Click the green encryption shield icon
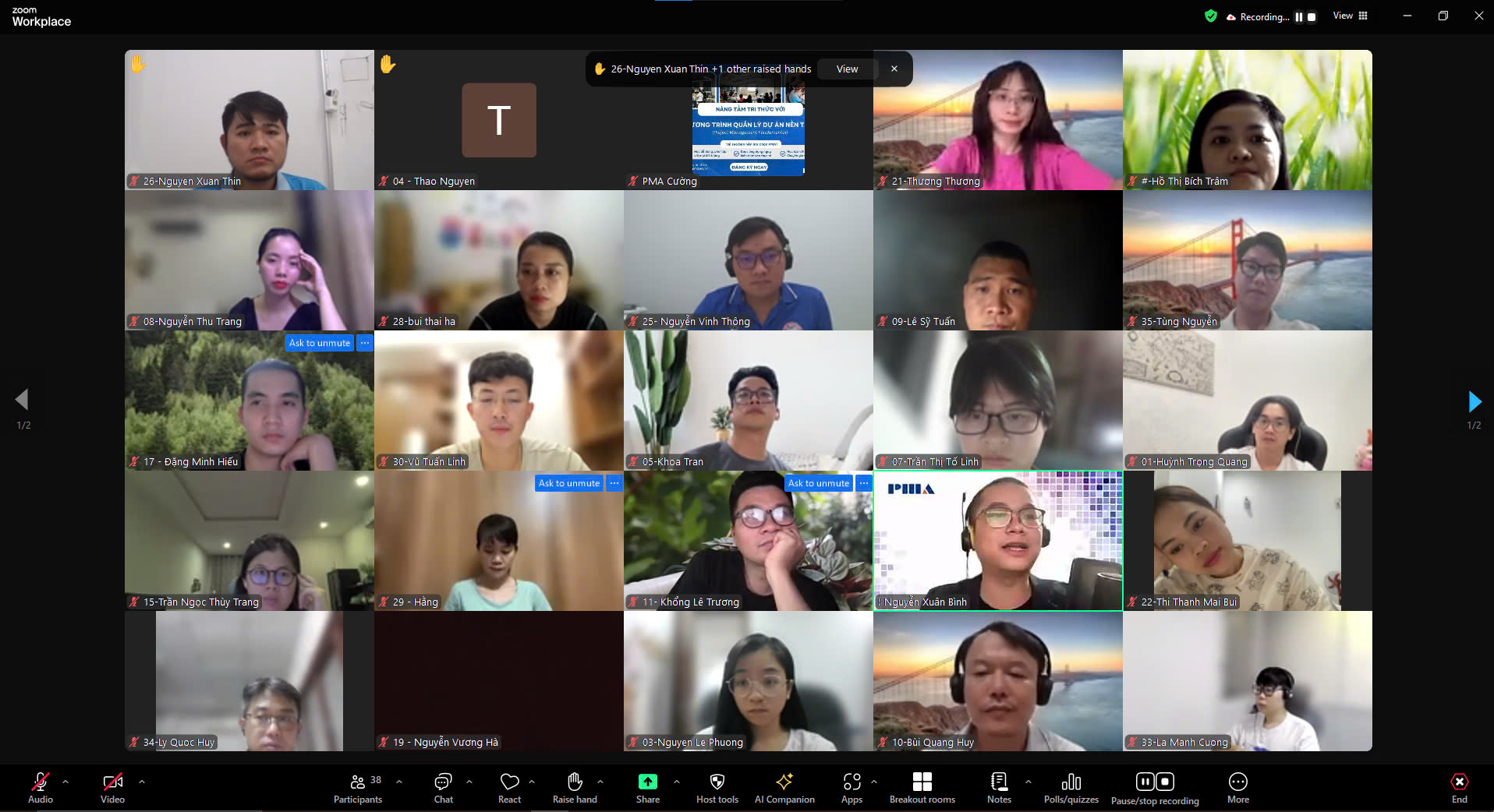The width and height of the screenshot is (1494, 812). click(1211, 16)
